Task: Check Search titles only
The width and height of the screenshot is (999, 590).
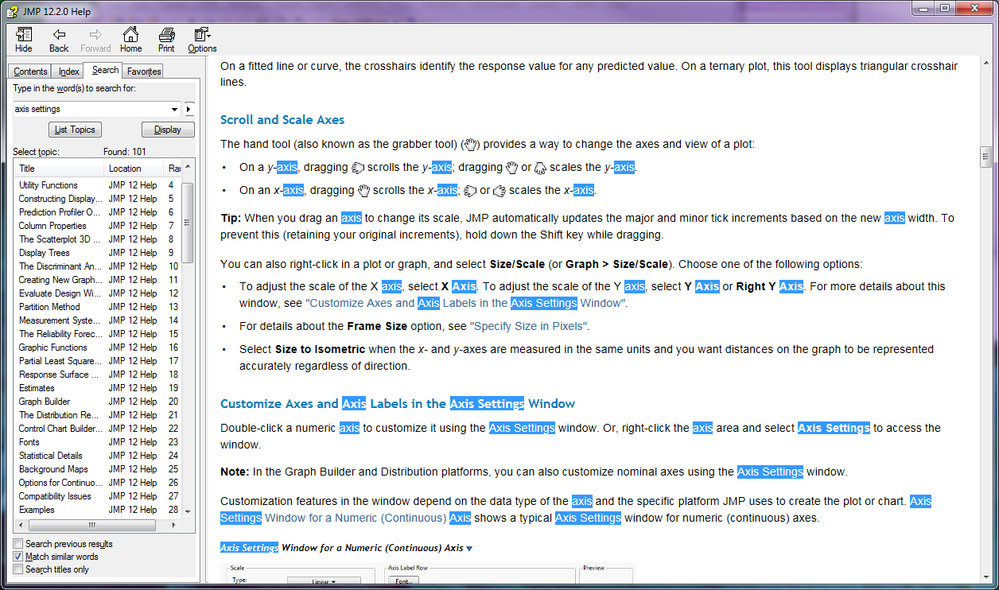Action: pyautogui.click(x=18, y=569)
